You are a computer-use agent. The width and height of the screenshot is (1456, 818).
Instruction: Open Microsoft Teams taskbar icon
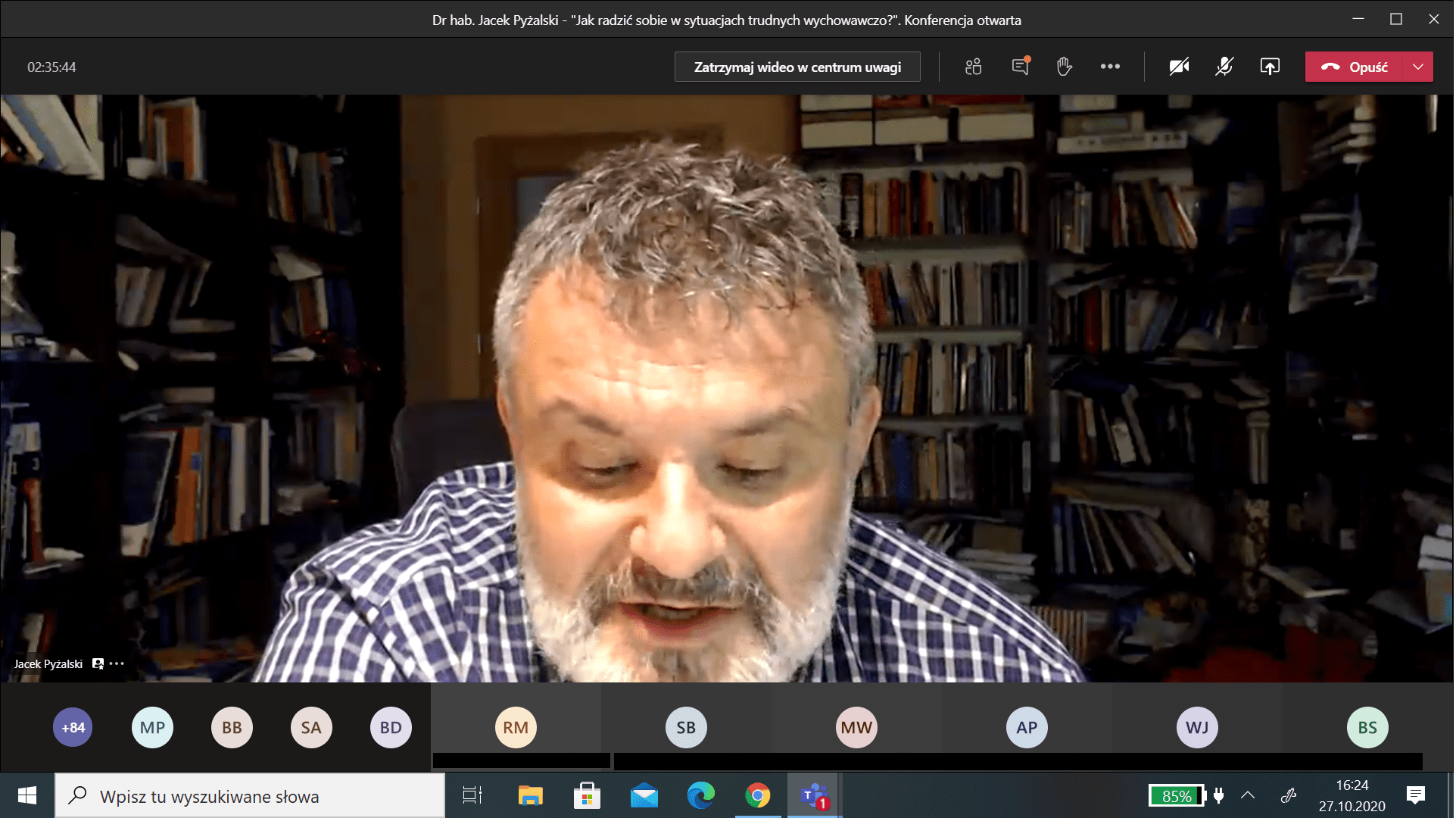coord(814,796)
